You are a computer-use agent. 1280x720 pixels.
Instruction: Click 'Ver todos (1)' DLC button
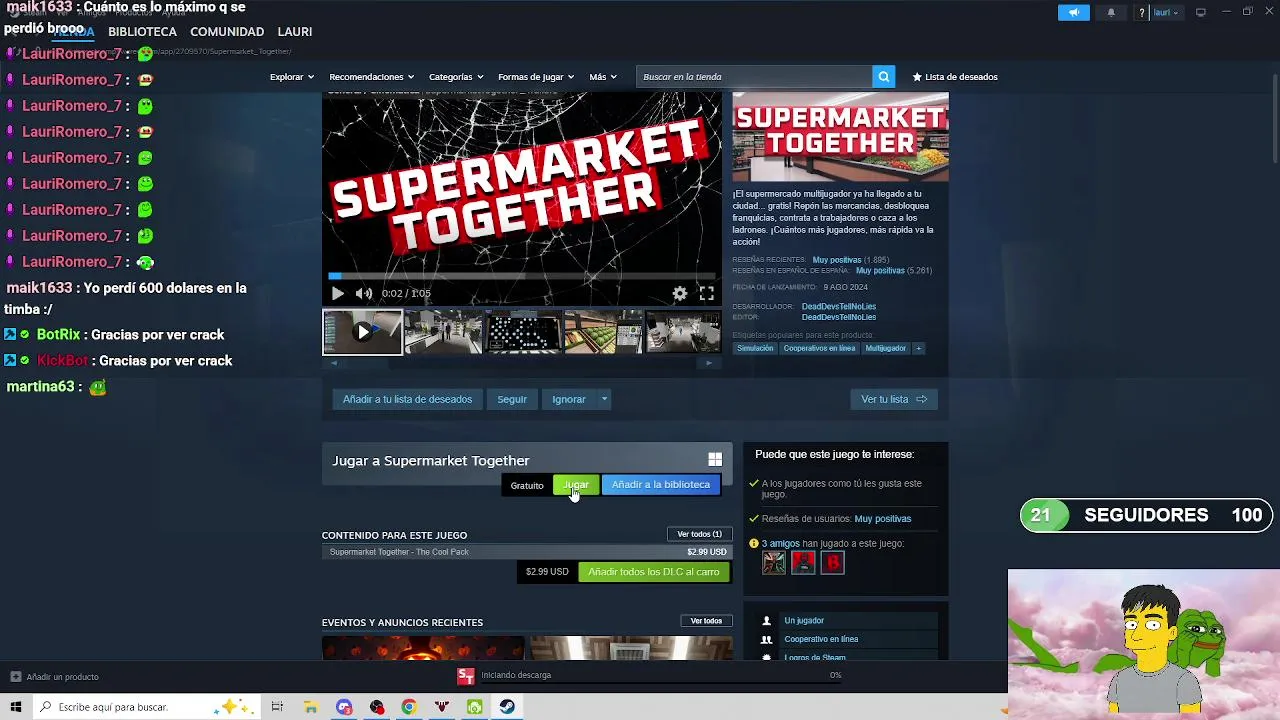pos(699,534)
